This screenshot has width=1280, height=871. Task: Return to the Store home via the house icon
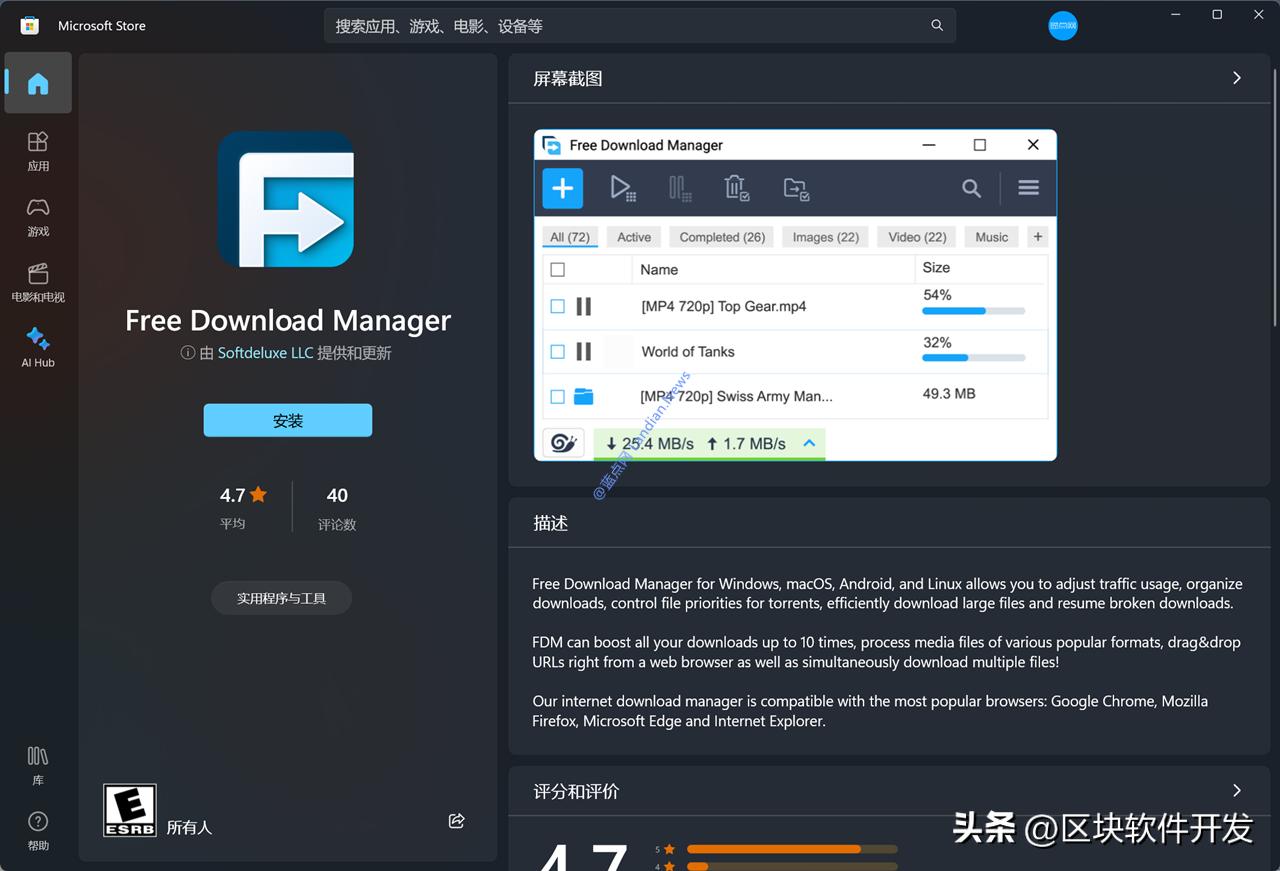click(37, 83)
